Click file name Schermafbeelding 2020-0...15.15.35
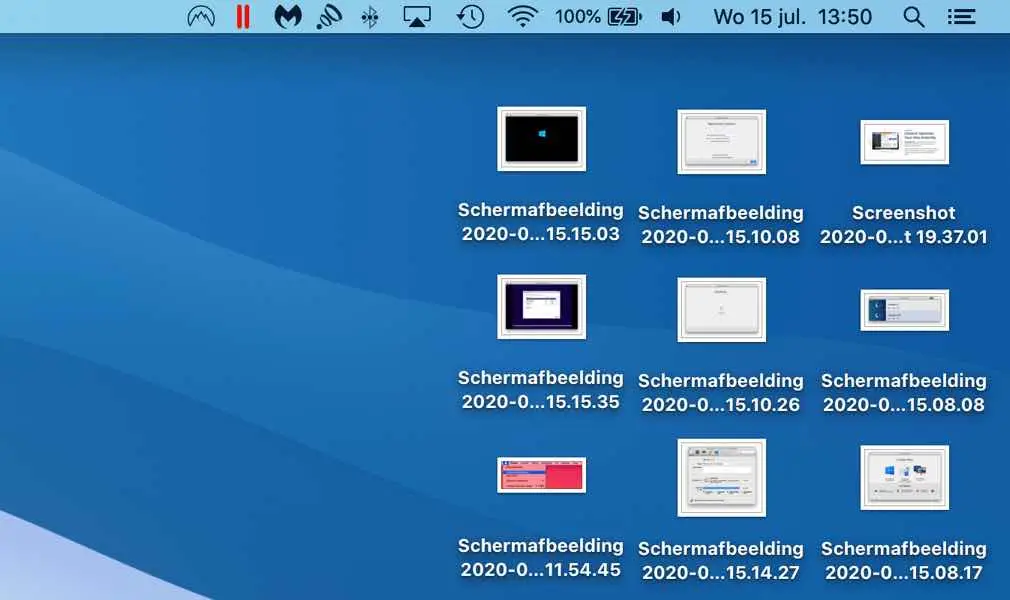The height and width of the screenshot is (600, 1010). coord(540,390)
